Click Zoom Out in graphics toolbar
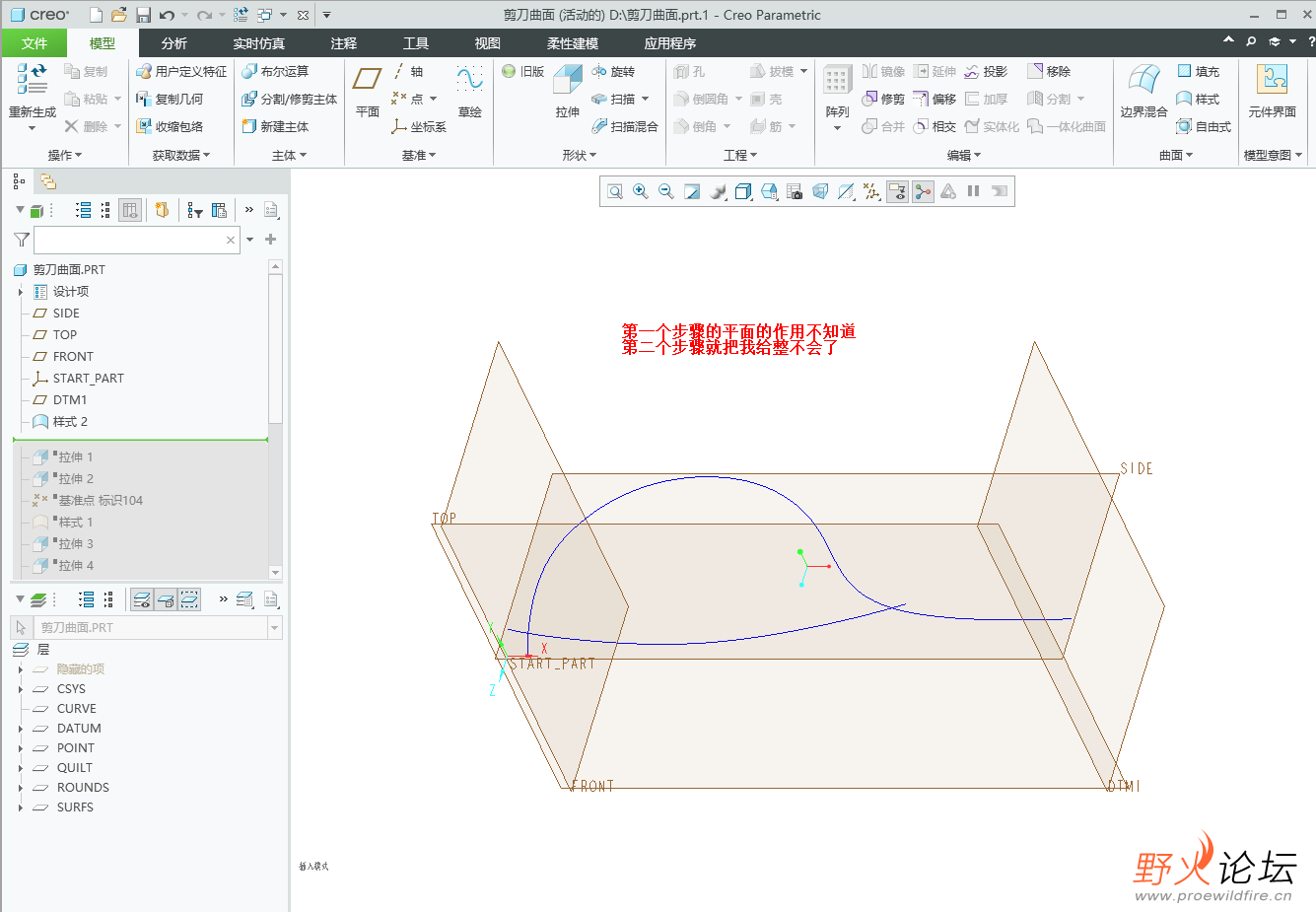Screen dimensions: 1316x912 click(666, 191)
